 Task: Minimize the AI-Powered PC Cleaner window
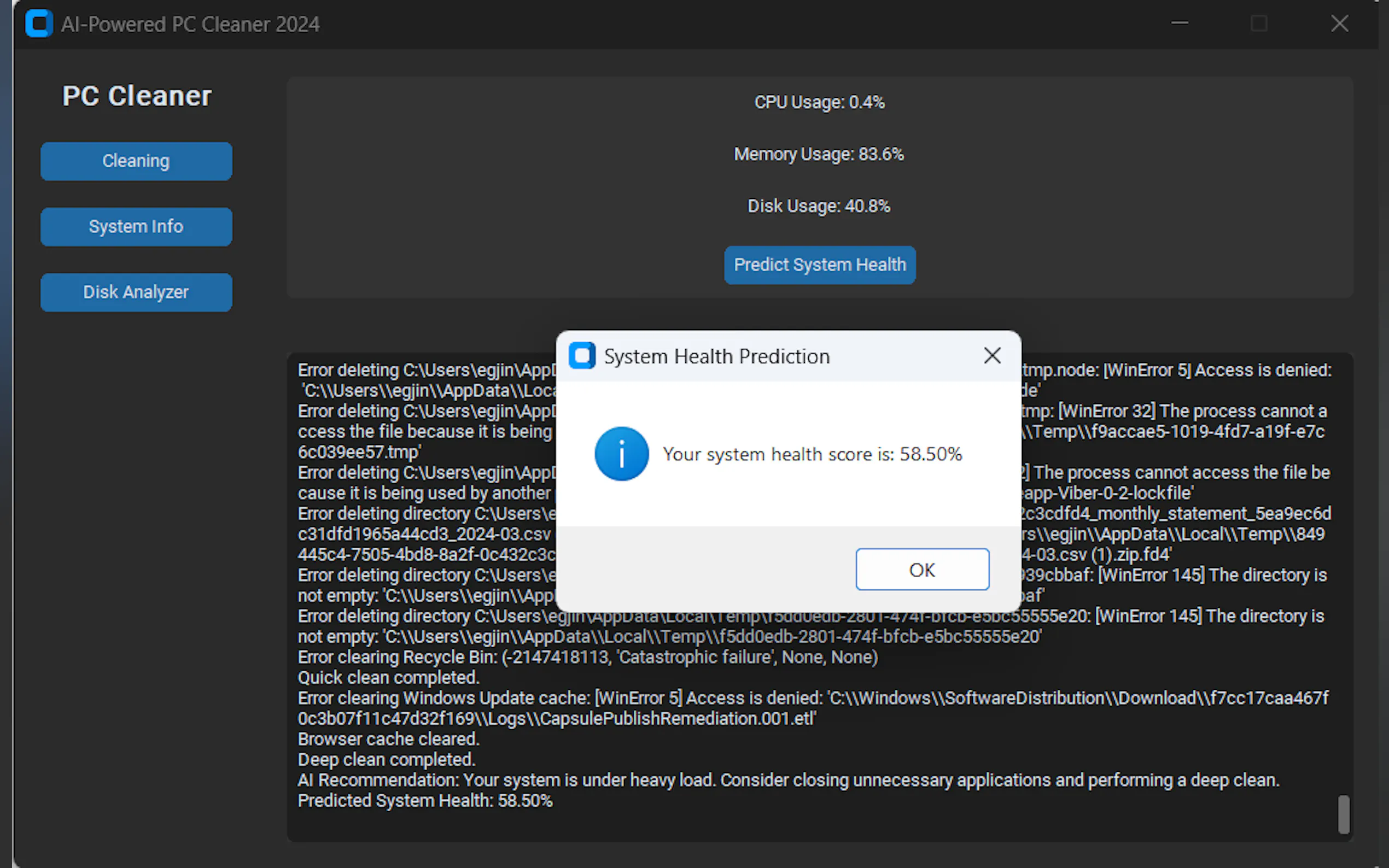(x=1179, y=24)
